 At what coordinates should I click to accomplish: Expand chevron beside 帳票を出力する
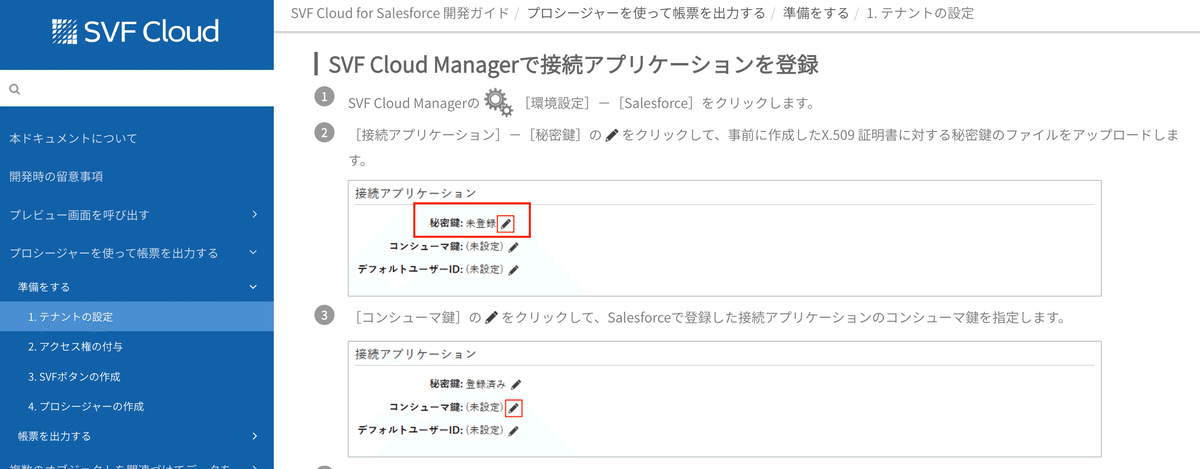coord(255,435)
